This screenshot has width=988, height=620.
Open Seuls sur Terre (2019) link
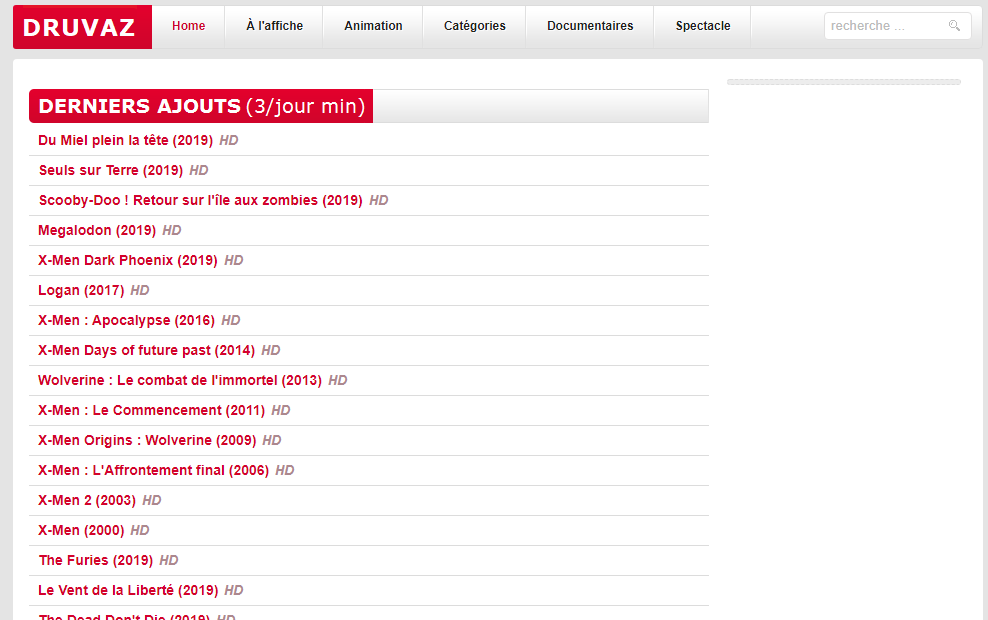[111, 171]
